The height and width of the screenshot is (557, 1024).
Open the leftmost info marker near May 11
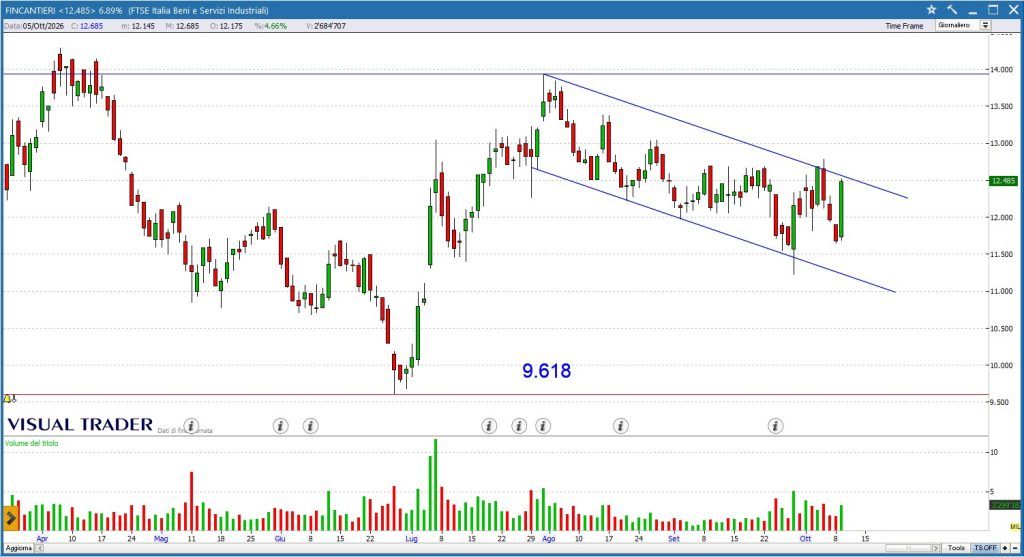191,426
